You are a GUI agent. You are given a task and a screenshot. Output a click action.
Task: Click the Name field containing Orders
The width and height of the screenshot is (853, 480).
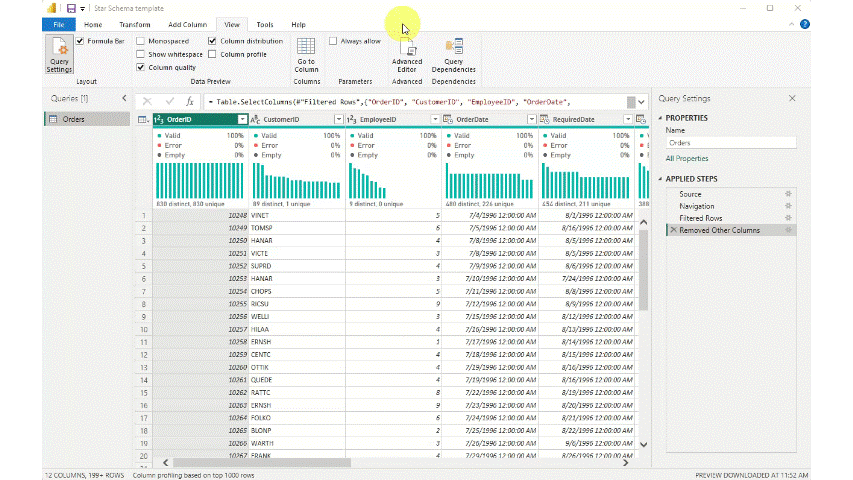(730, 143)
